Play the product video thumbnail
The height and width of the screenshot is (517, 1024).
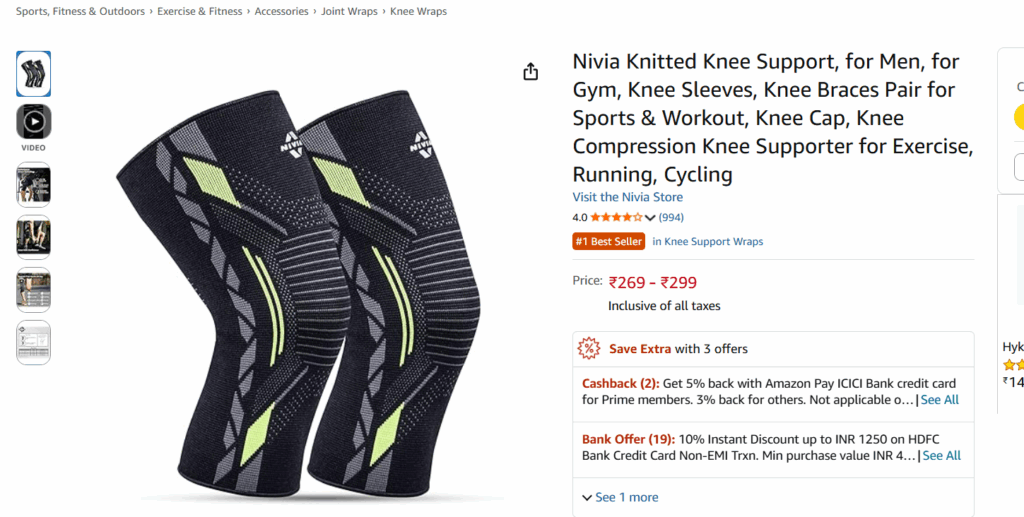[x=34, y=122]
